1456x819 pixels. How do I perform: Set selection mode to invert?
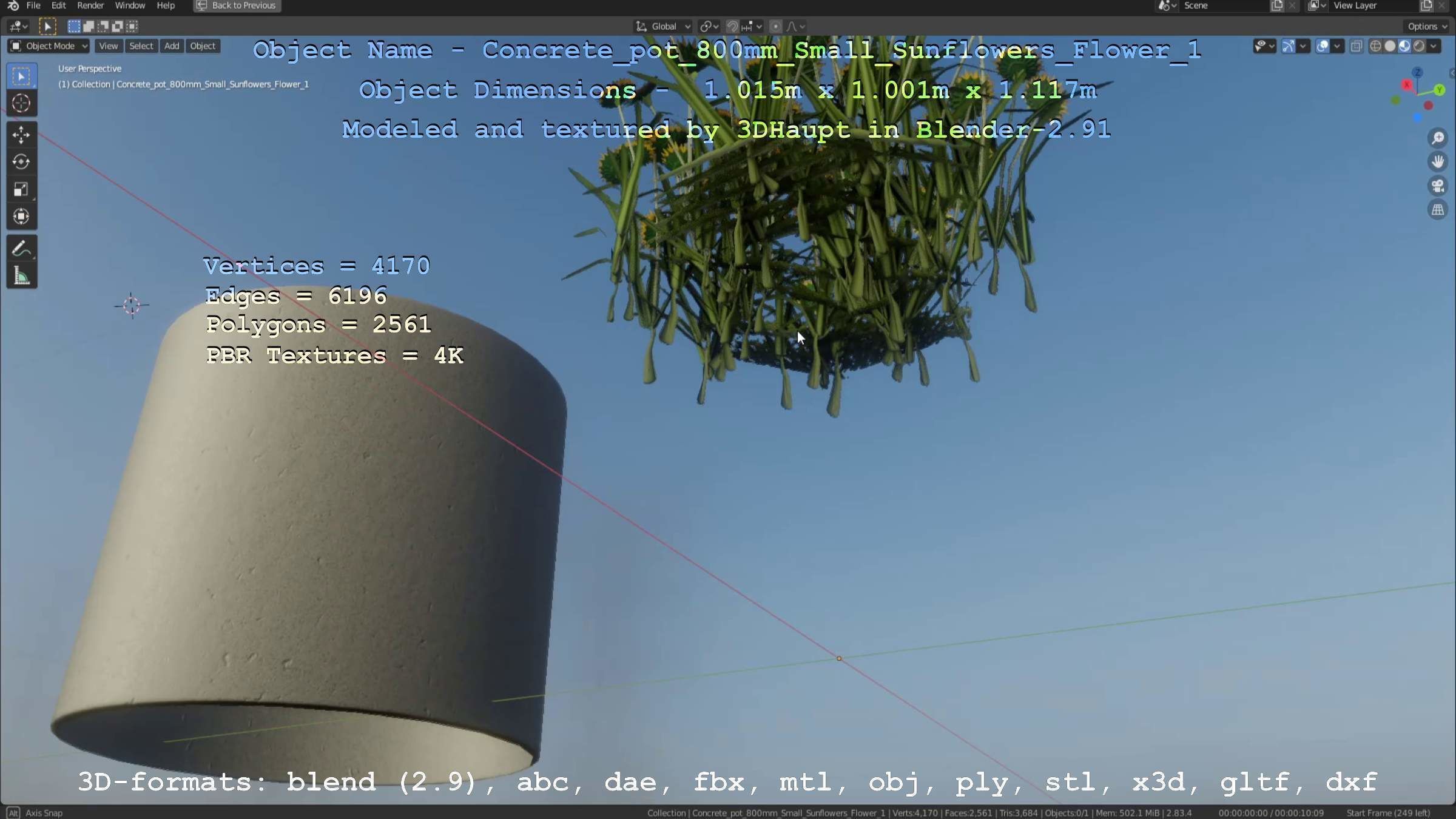point(118,26)
